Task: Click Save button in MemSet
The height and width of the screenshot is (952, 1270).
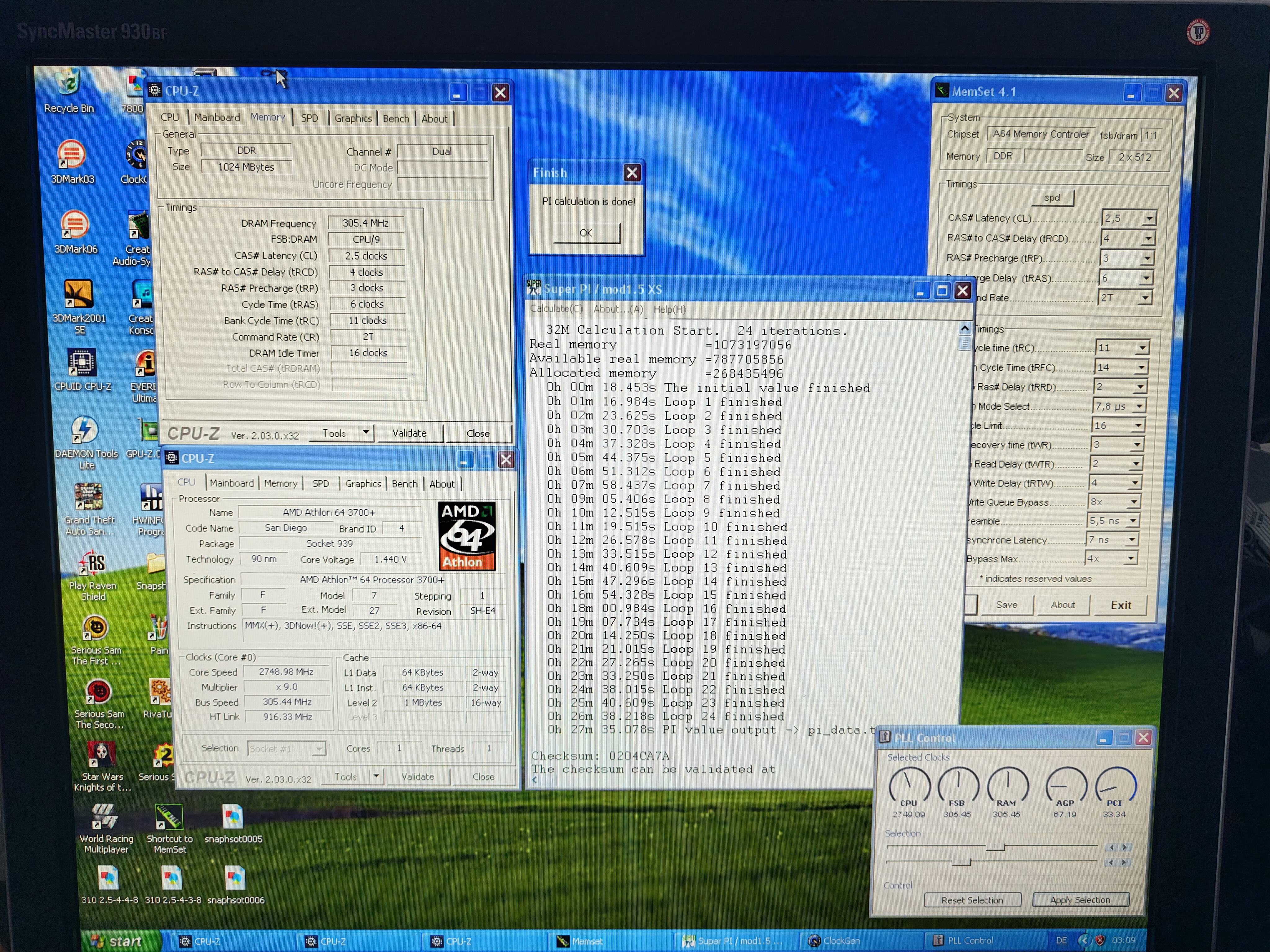Action: (x=1006, y=605)
